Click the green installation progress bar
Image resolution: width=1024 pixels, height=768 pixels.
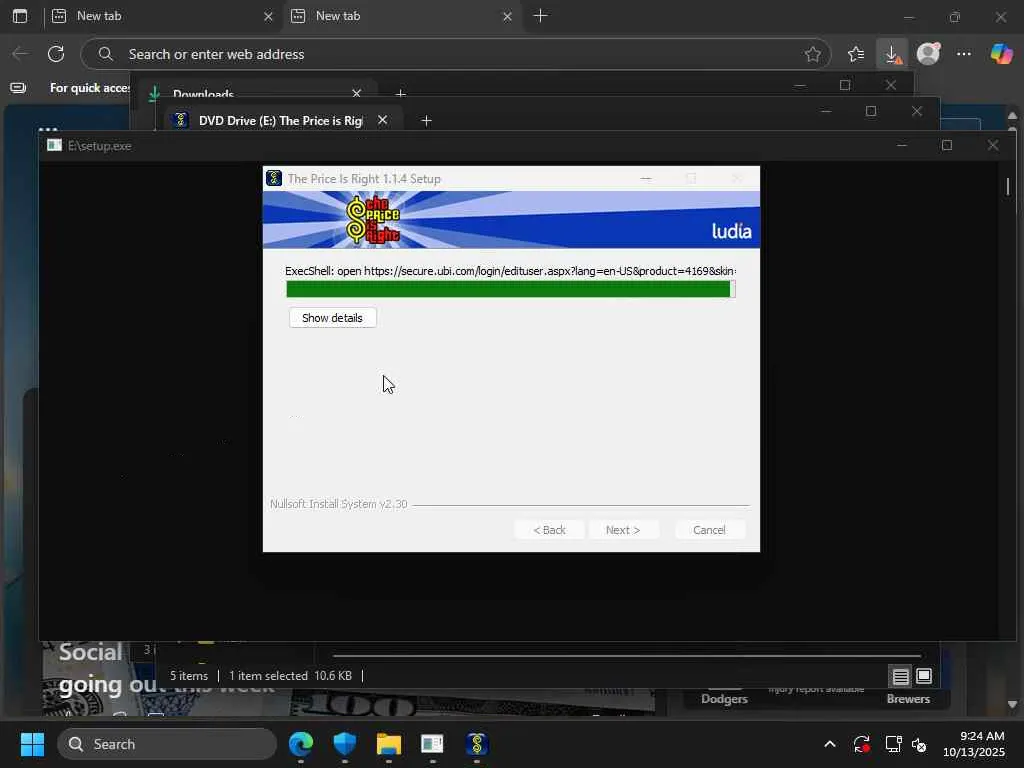click(511, 289)
